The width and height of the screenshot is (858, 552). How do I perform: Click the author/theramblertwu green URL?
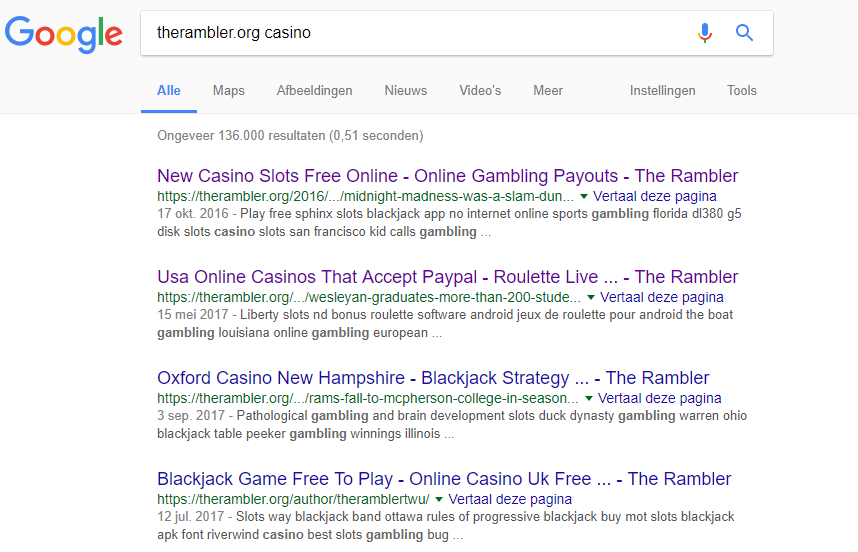coord(293,499)
